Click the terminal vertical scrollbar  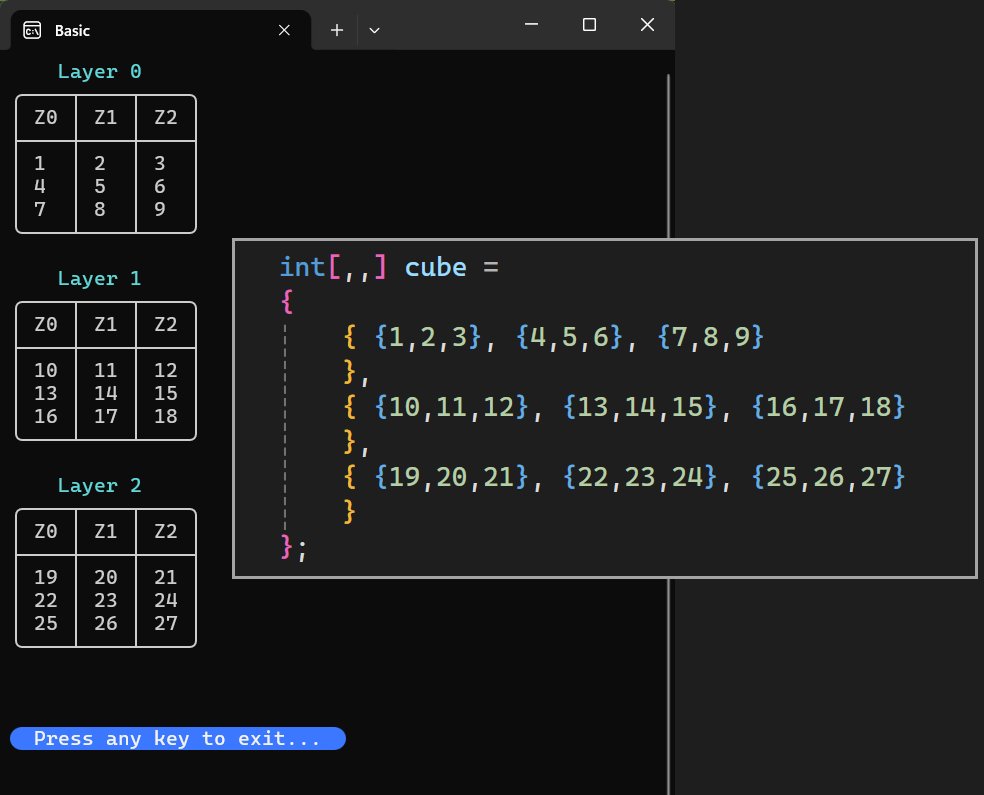click(668, 433)
